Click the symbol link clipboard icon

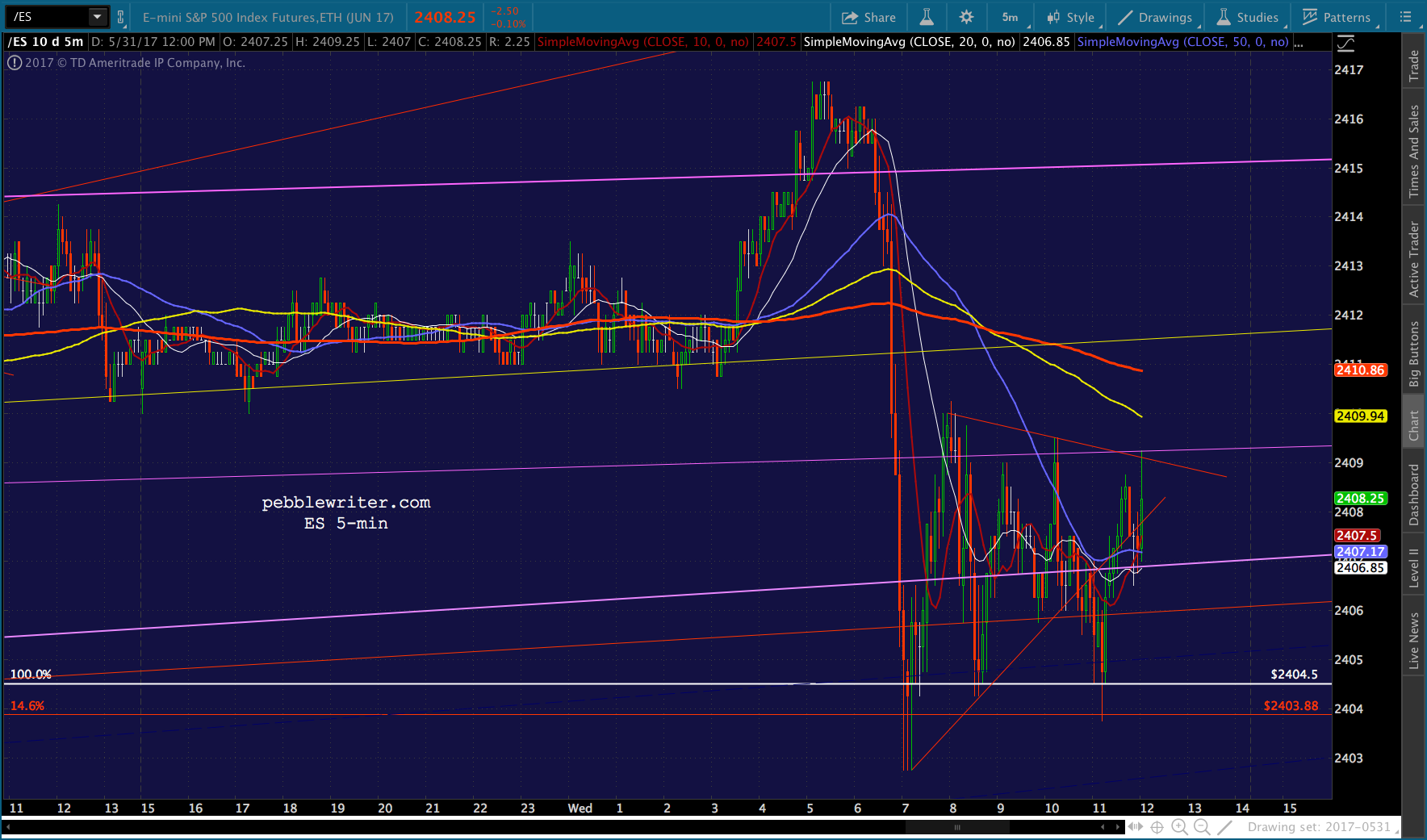tap(121, 17)
